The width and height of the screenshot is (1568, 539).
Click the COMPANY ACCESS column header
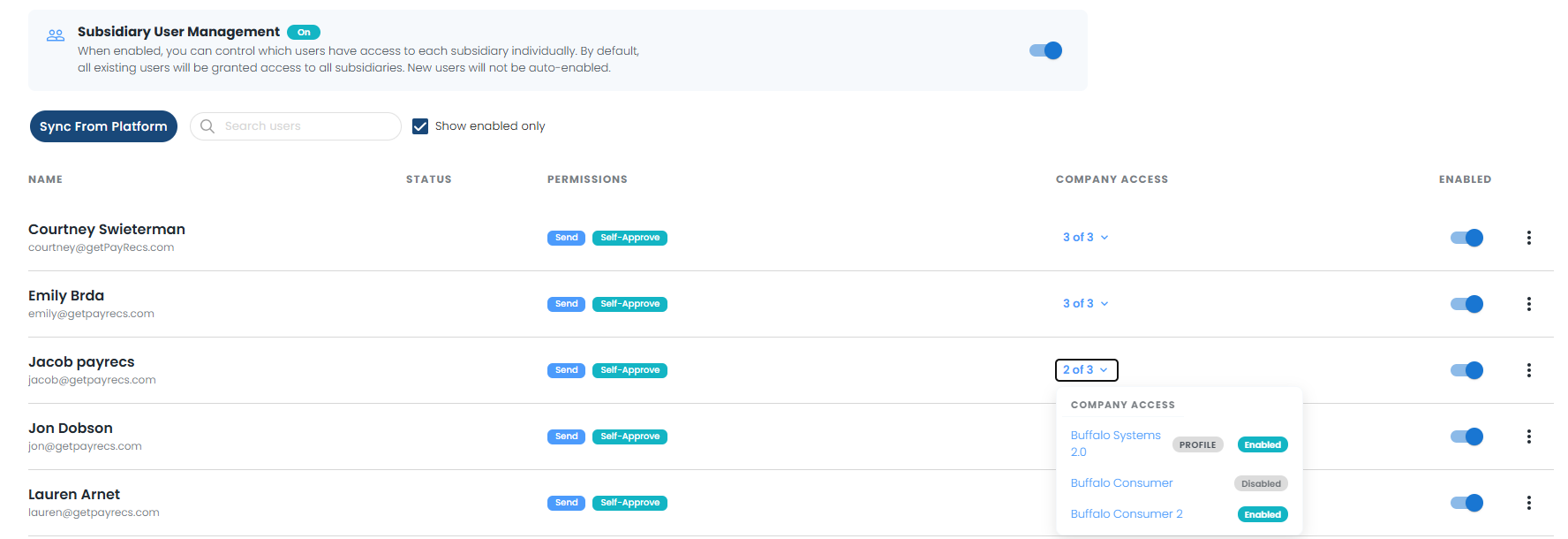[1112, 179]
